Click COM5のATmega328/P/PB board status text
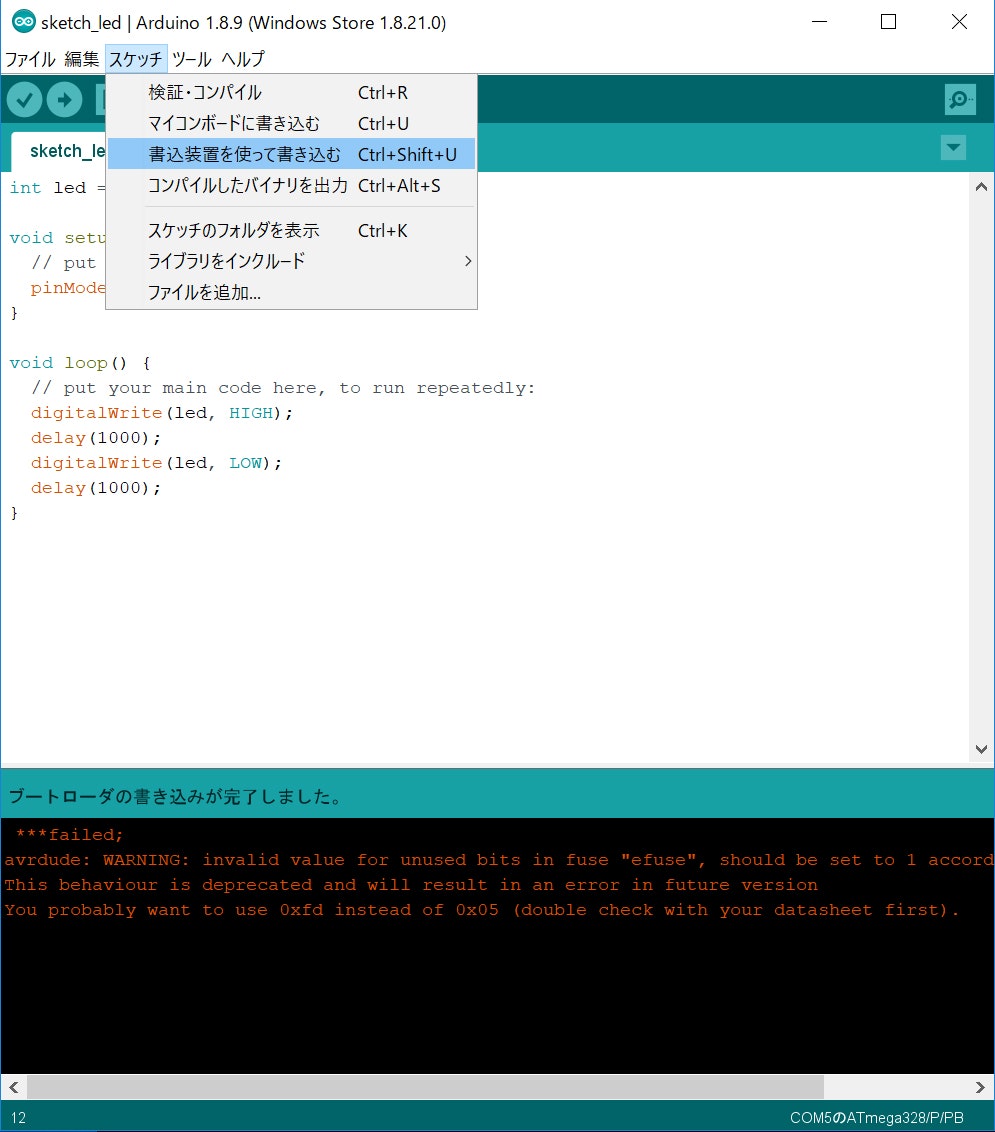Image resolution: width=995 pixels, height=1132 pixels. click(x=877, y=1118)
